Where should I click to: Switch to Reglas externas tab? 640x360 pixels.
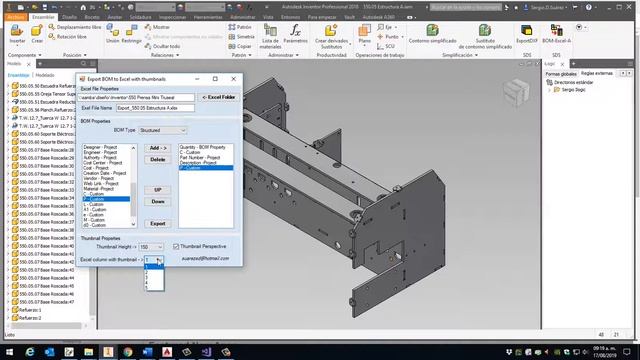[597, 73]
